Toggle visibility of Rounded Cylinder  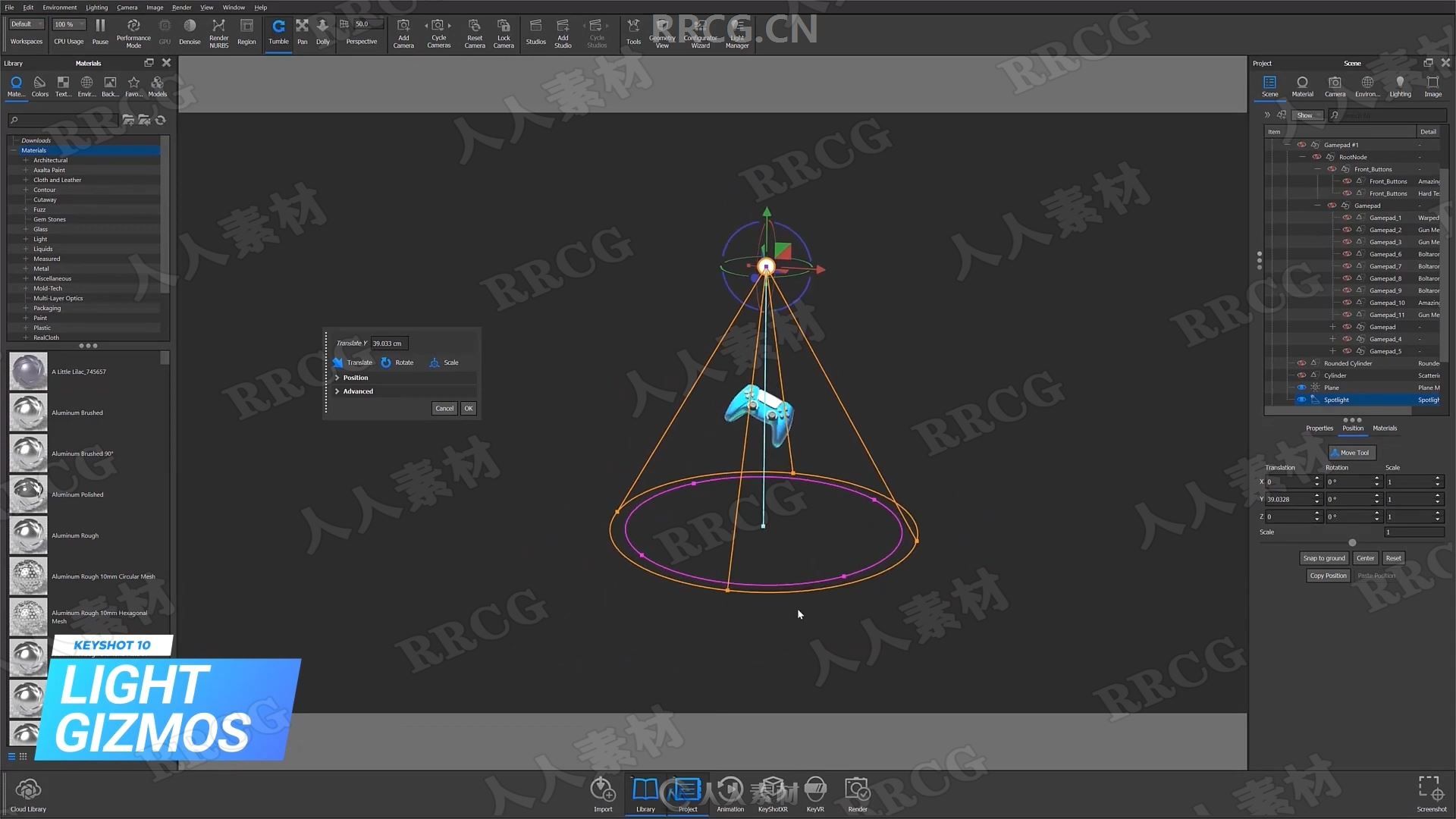(x=1301, y=363)
